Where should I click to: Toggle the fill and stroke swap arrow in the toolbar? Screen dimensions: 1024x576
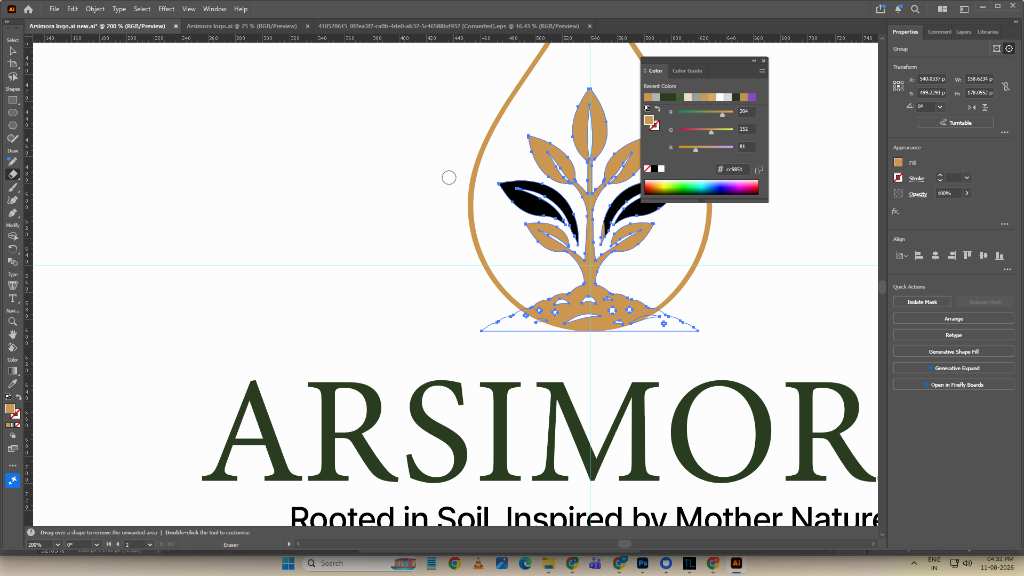click(x=18, y=397)
